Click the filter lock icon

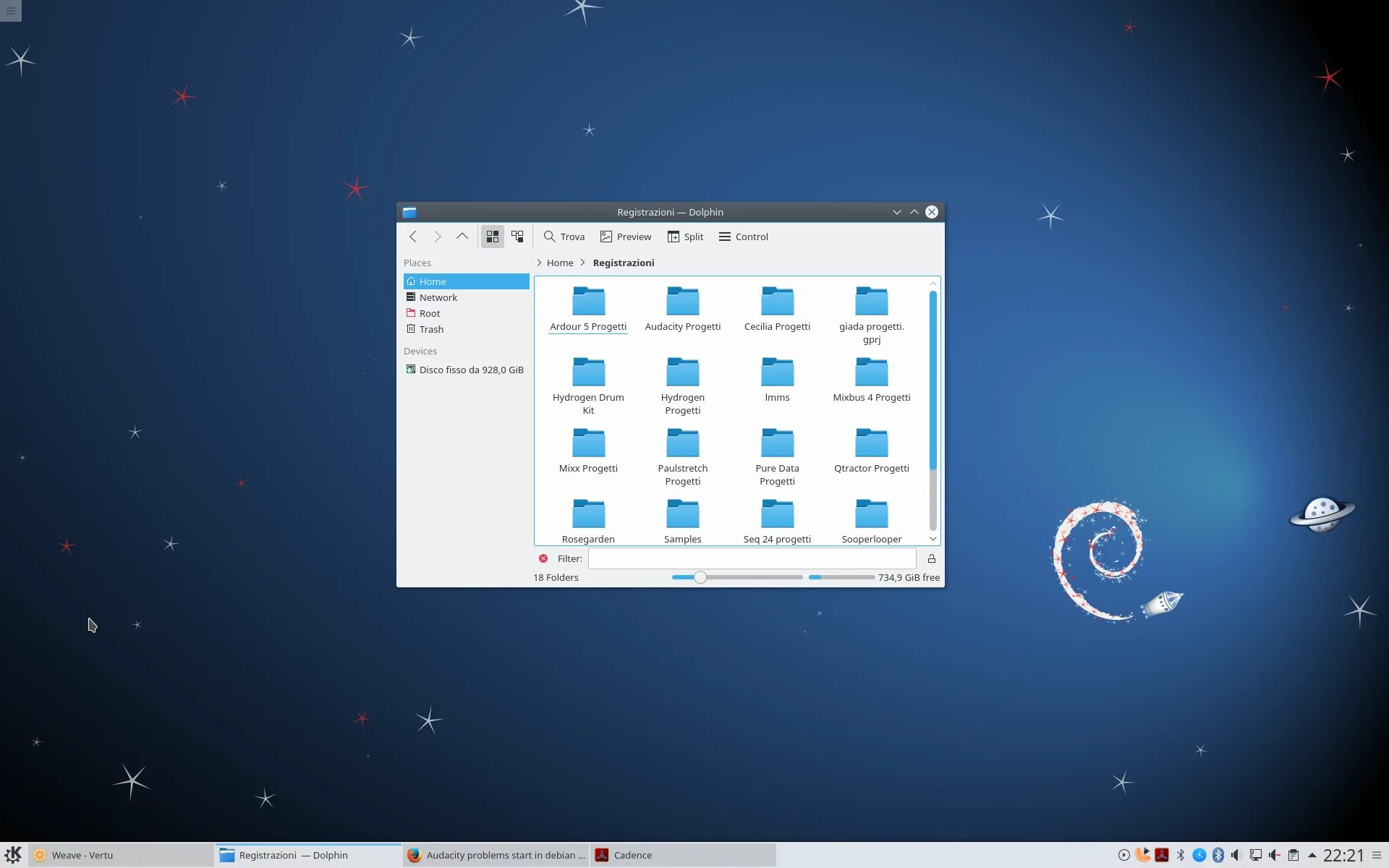(932, 558)
